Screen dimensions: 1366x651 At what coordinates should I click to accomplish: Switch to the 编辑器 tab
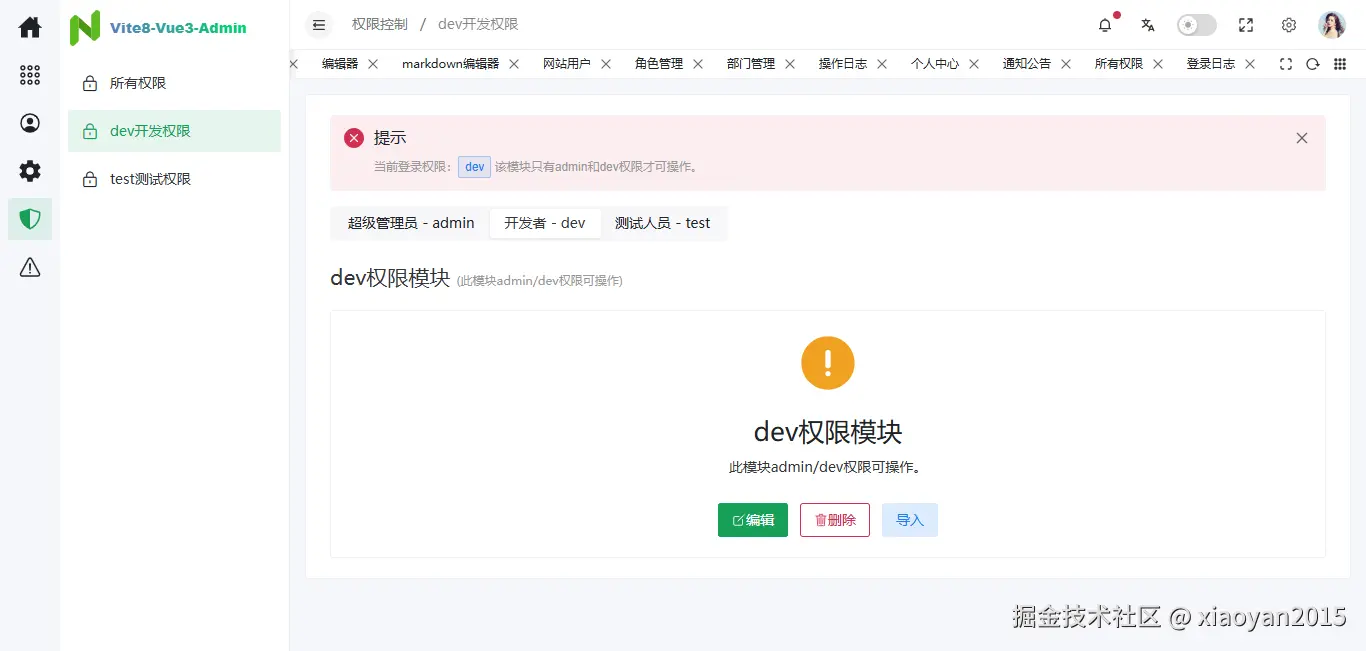point(340,64)
